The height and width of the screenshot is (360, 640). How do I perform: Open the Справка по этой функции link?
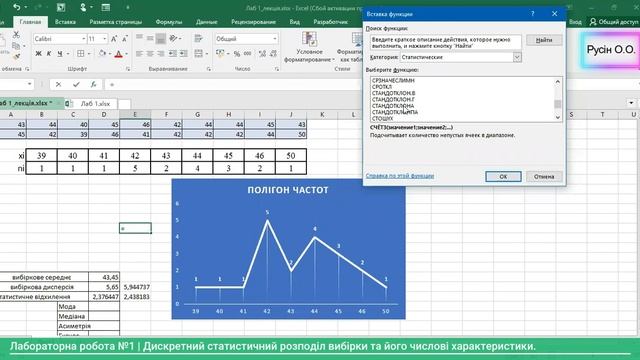click(x=400, y=176)
